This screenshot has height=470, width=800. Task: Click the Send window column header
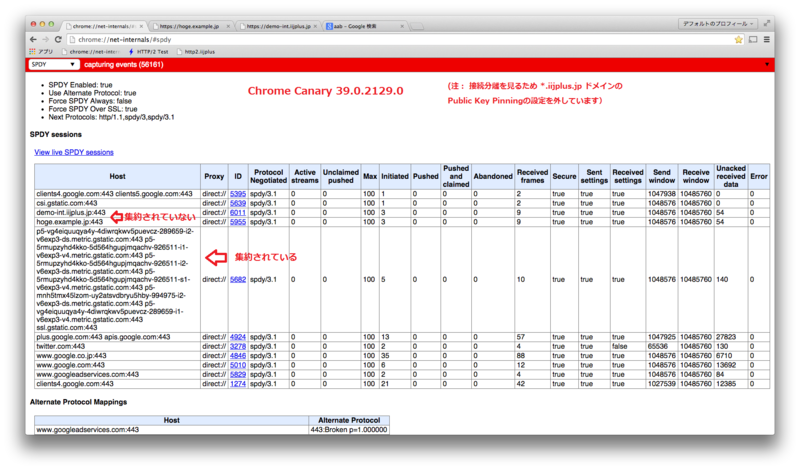tap(662, 177)
